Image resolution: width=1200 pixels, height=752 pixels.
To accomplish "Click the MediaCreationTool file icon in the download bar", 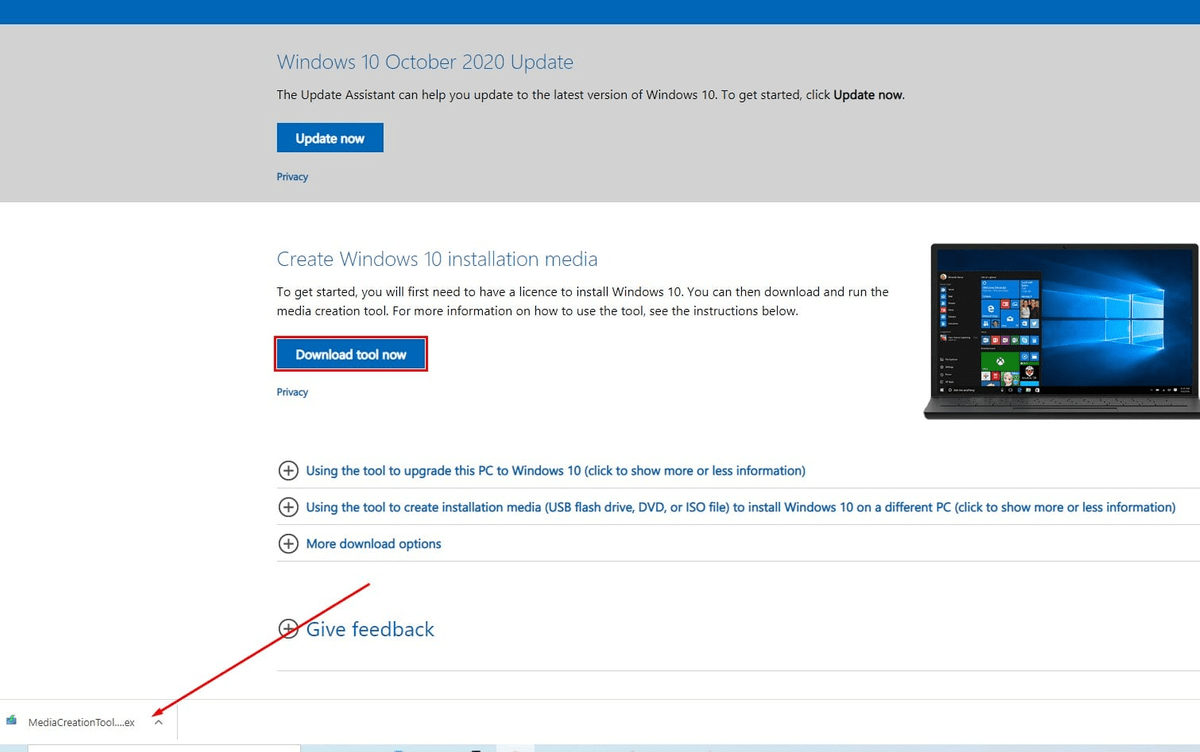I will coord(12,721).
